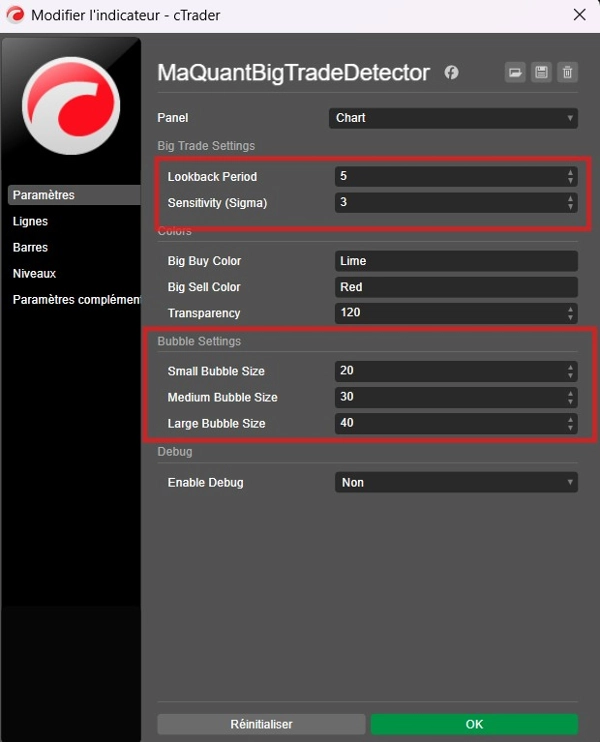Open the load preset folder icon

click(x=515, y=72)
